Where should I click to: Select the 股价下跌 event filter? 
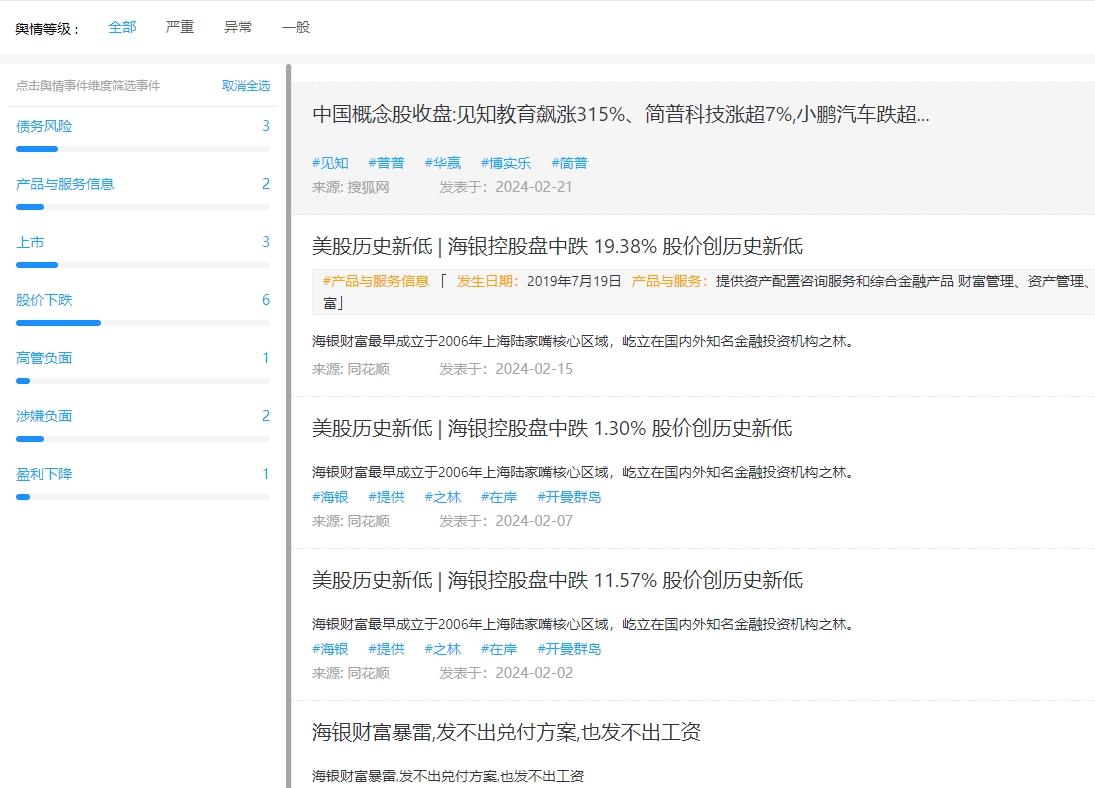click(x=44, y=300)
